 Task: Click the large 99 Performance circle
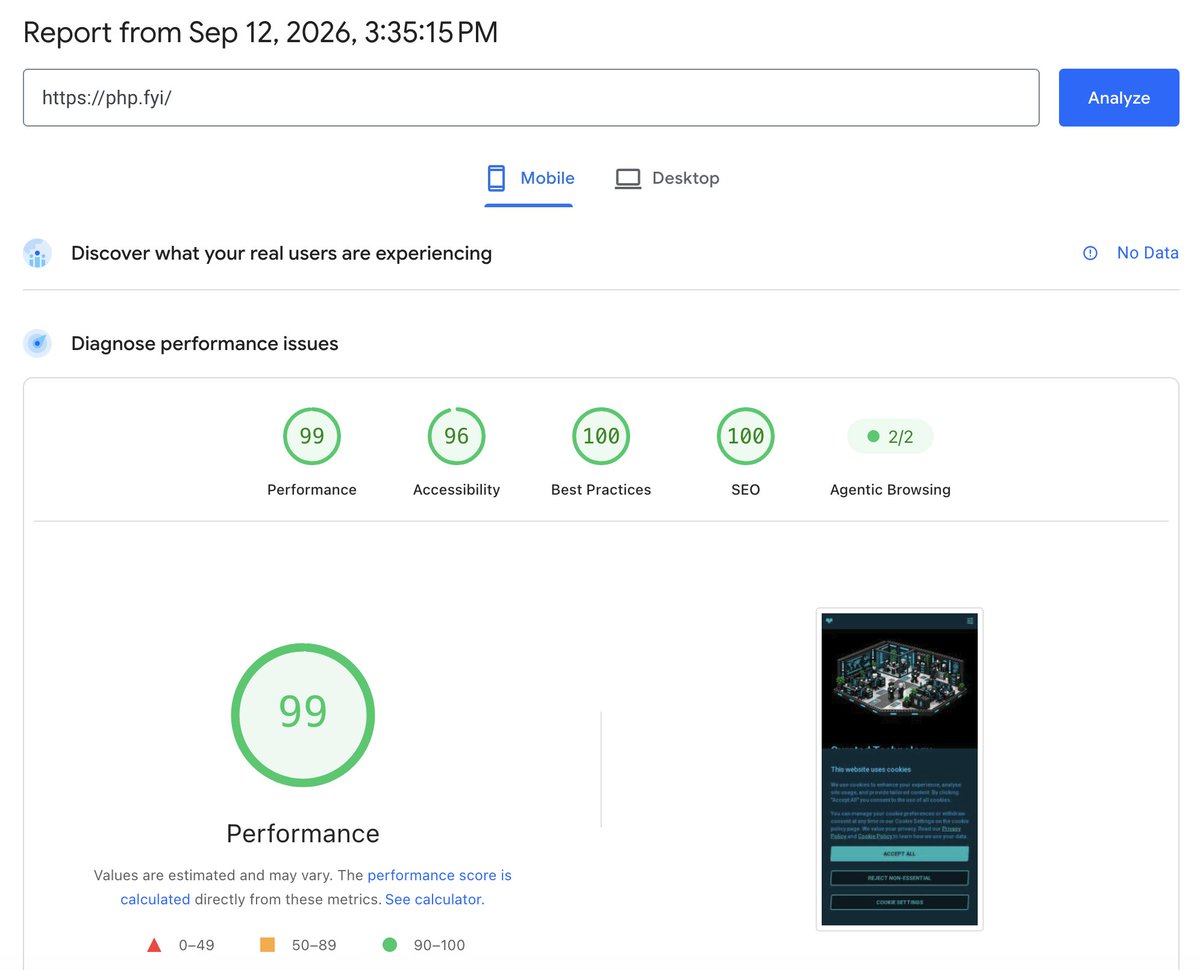tap(303, 714)
